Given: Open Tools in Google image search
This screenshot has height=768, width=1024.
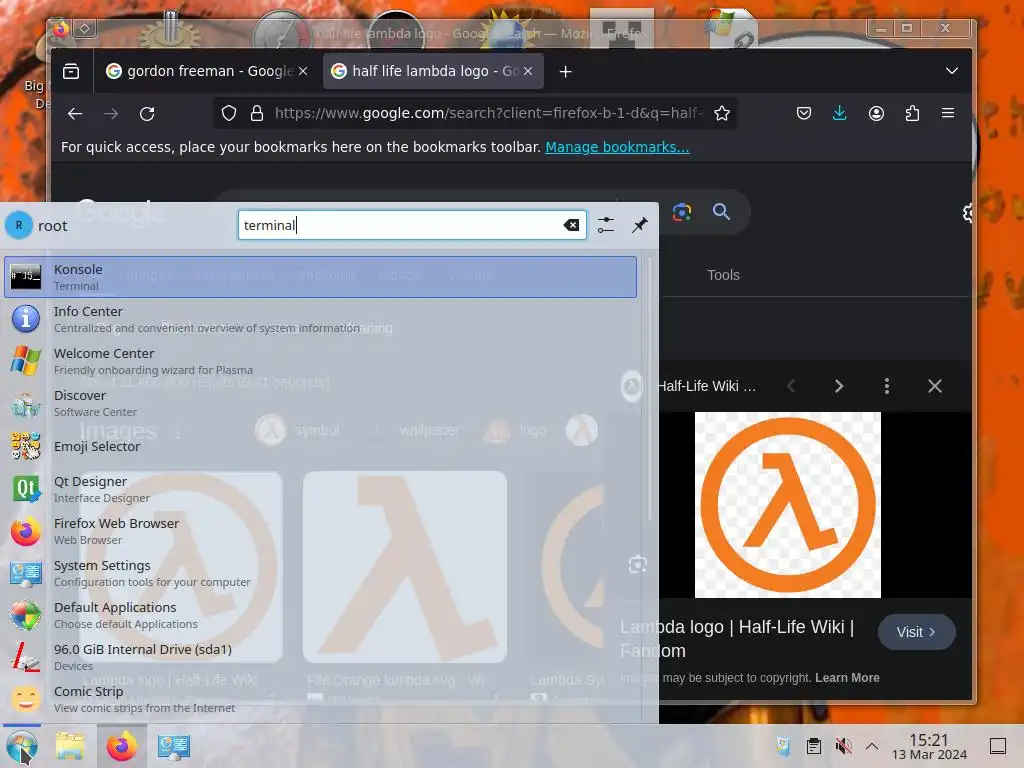Looking at the screenshot, I should [x=724, y=275].
